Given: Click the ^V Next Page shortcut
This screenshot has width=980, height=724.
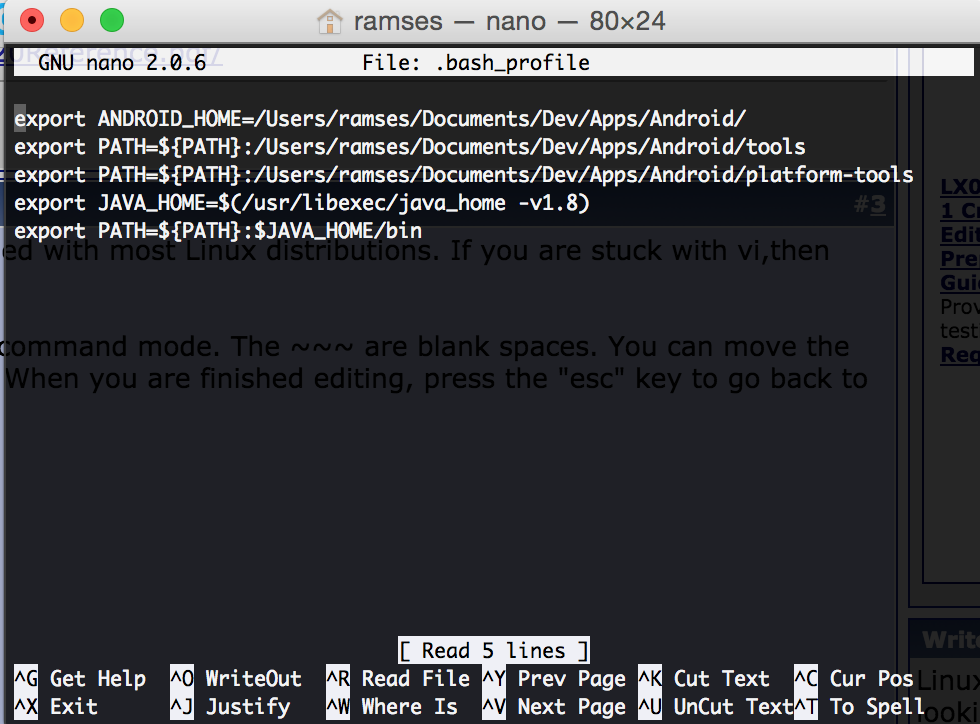Looking at the screenshot, I should pos(554,707).
